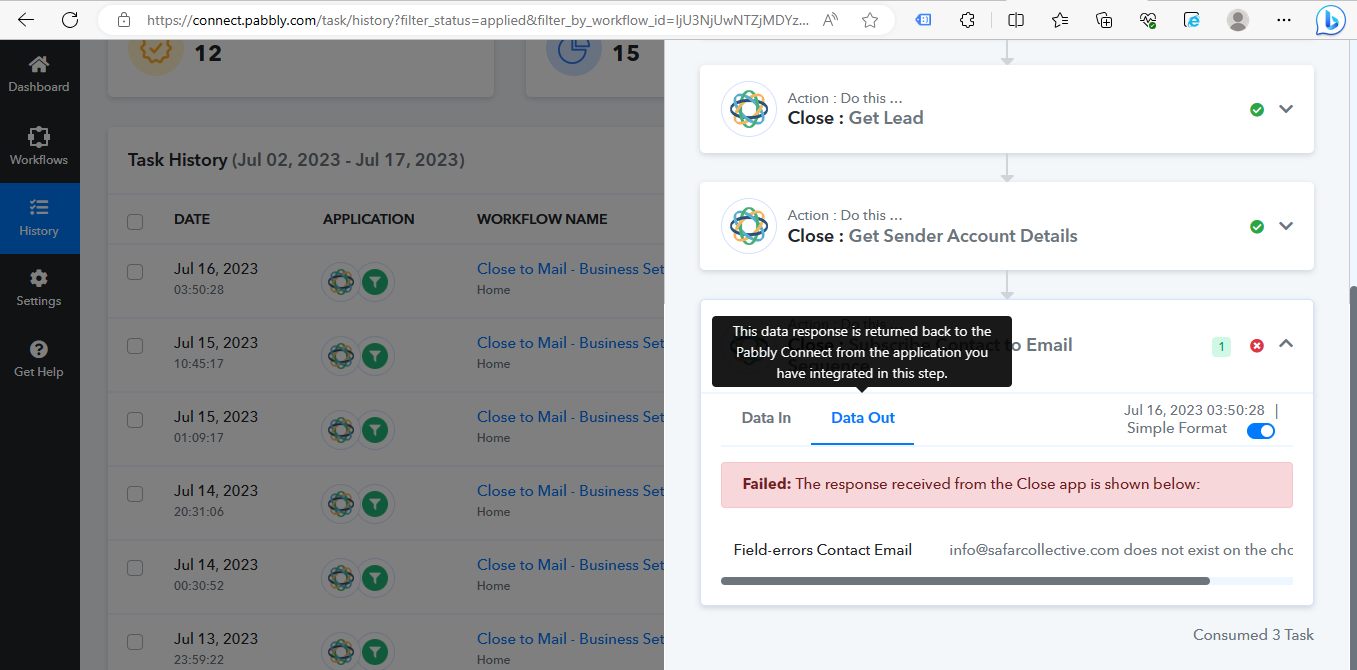Open workflow link in Jul 13 23:59:22 row

tap(570, 639)
